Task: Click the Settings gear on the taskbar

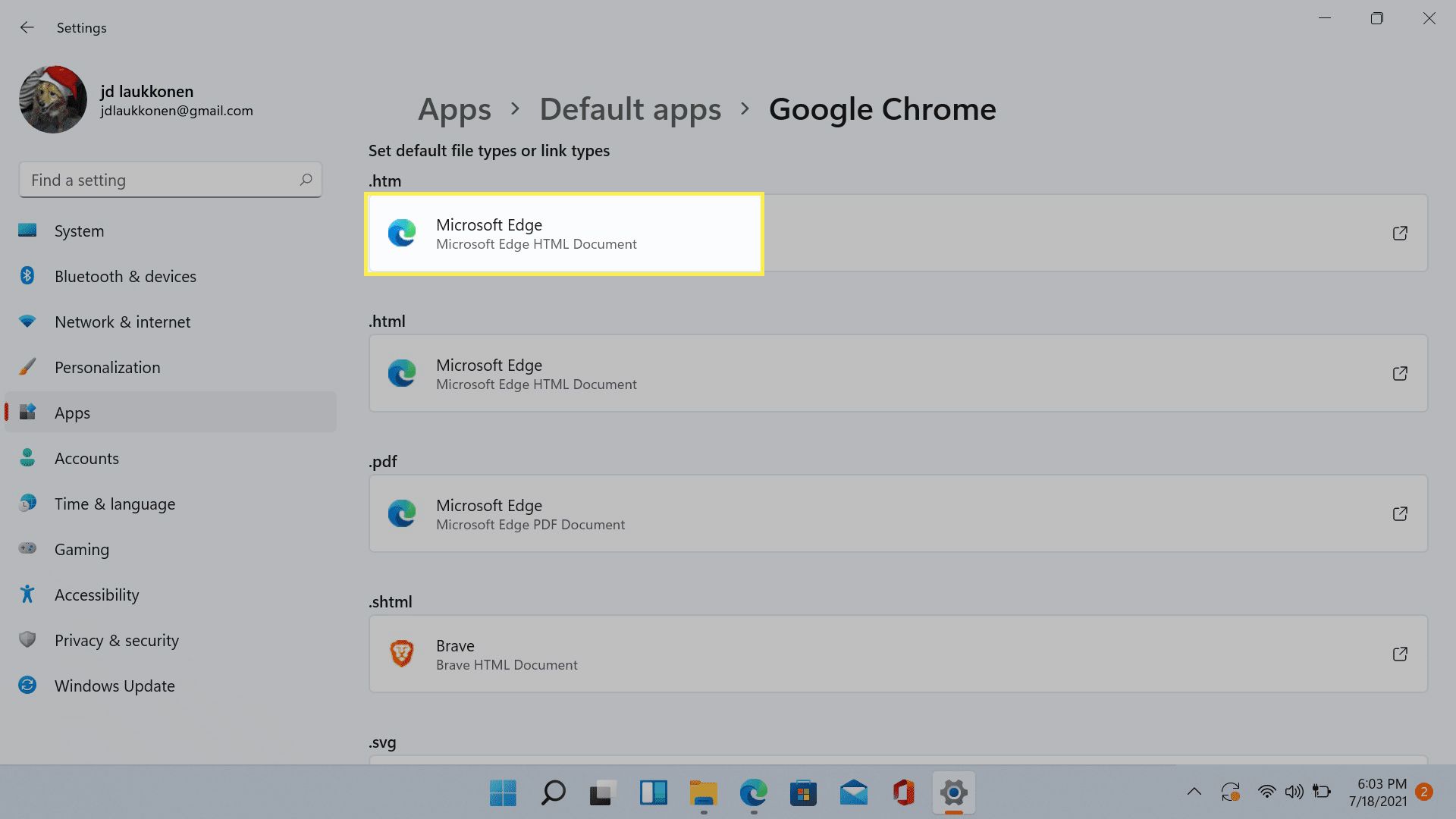Action: [954, 793]
